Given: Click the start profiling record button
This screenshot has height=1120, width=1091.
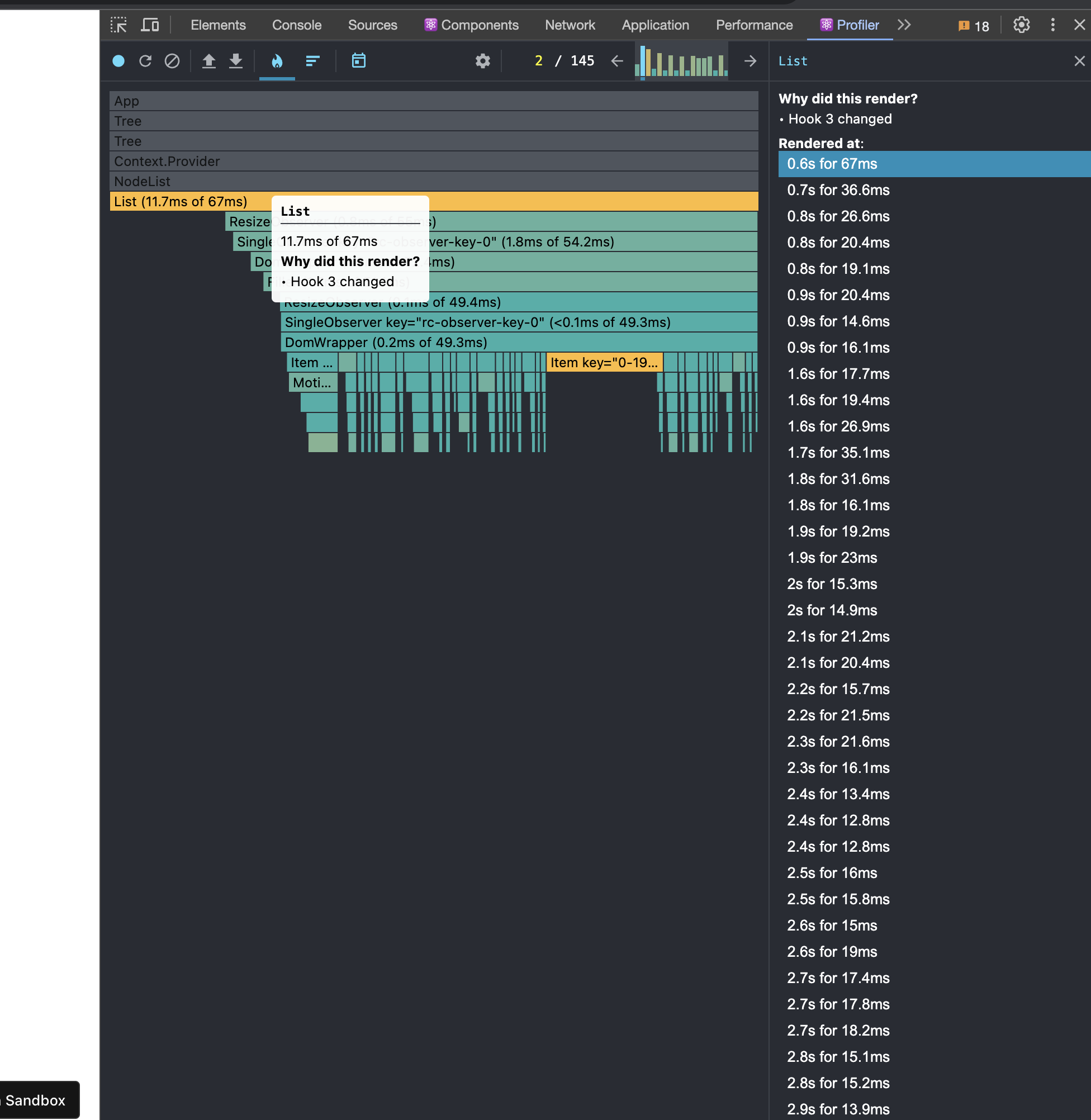Looking at the screenshot, I should (118, 61).
